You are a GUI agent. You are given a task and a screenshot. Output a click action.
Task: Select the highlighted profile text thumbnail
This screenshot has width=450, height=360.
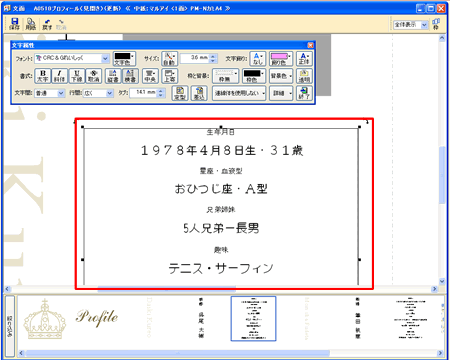pyautogui.click(x=253, y=319)
